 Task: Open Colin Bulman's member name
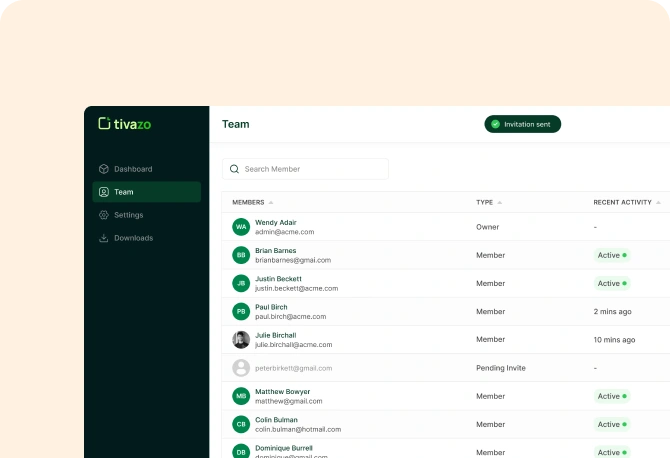[277, 419]
